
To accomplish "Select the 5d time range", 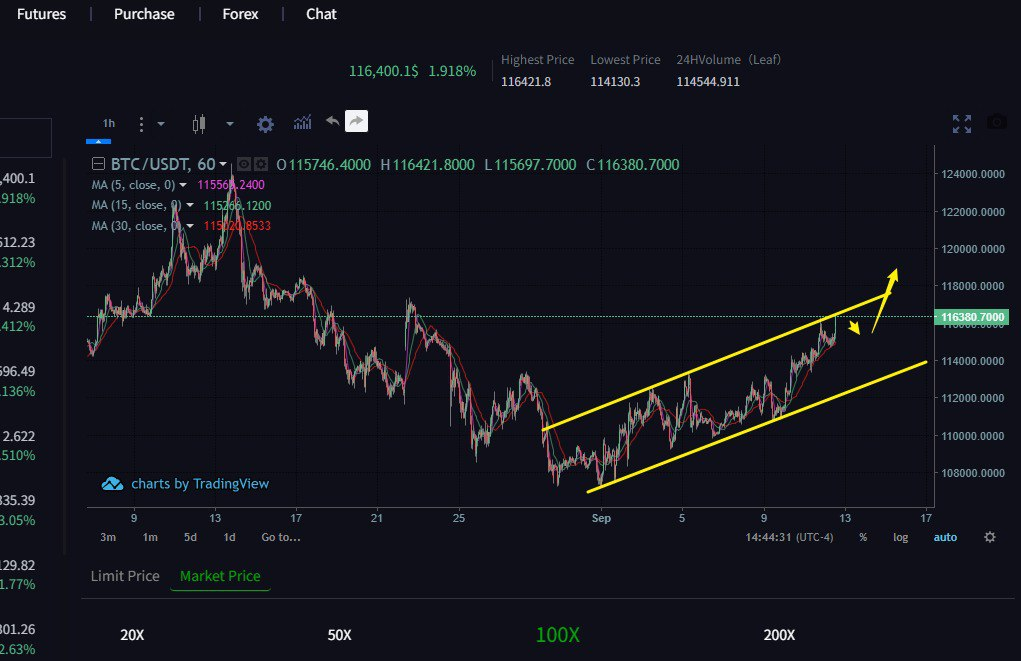I will point(190,537).
